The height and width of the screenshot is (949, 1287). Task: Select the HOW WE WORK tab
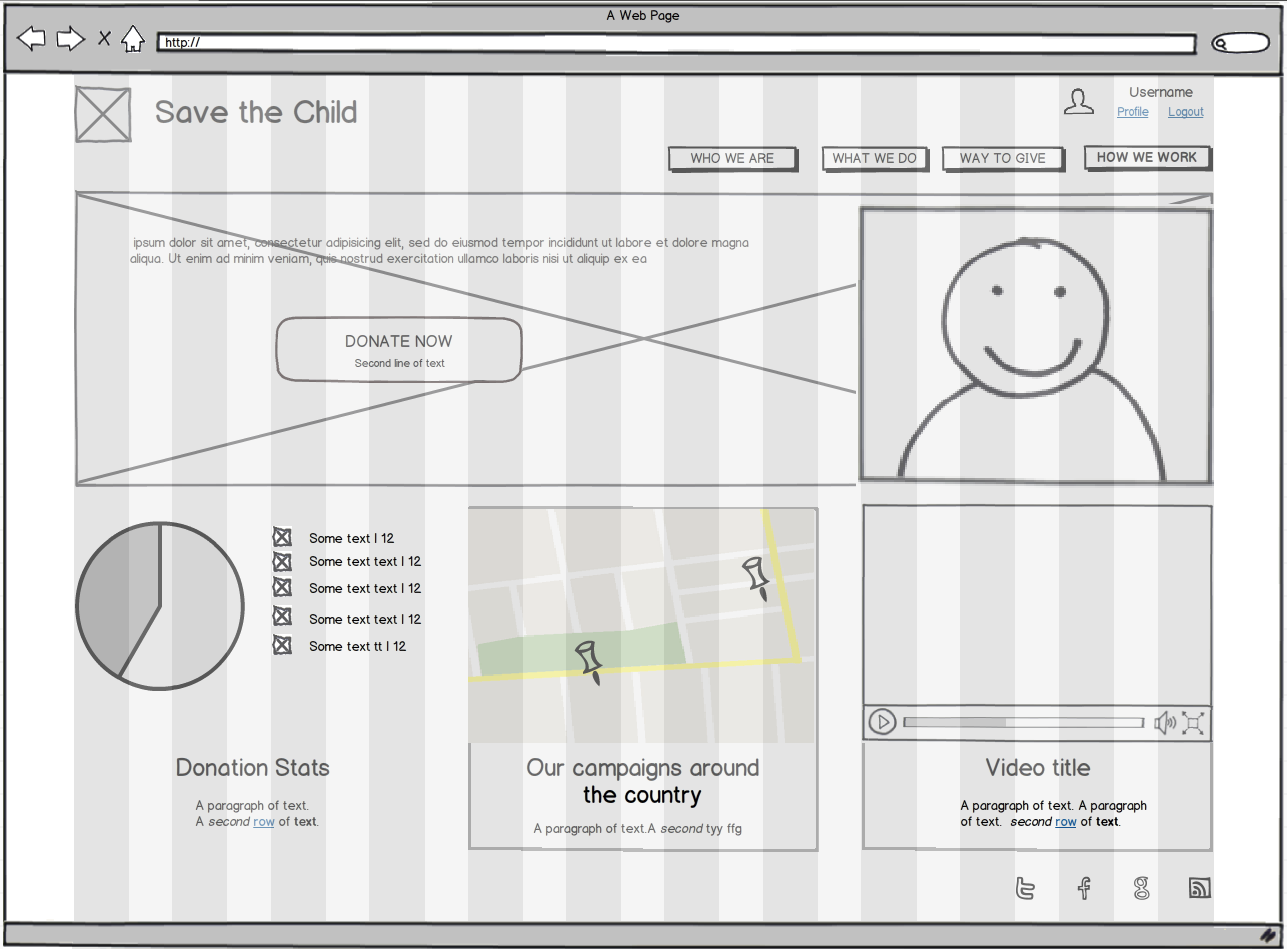tap(1146, 157)
